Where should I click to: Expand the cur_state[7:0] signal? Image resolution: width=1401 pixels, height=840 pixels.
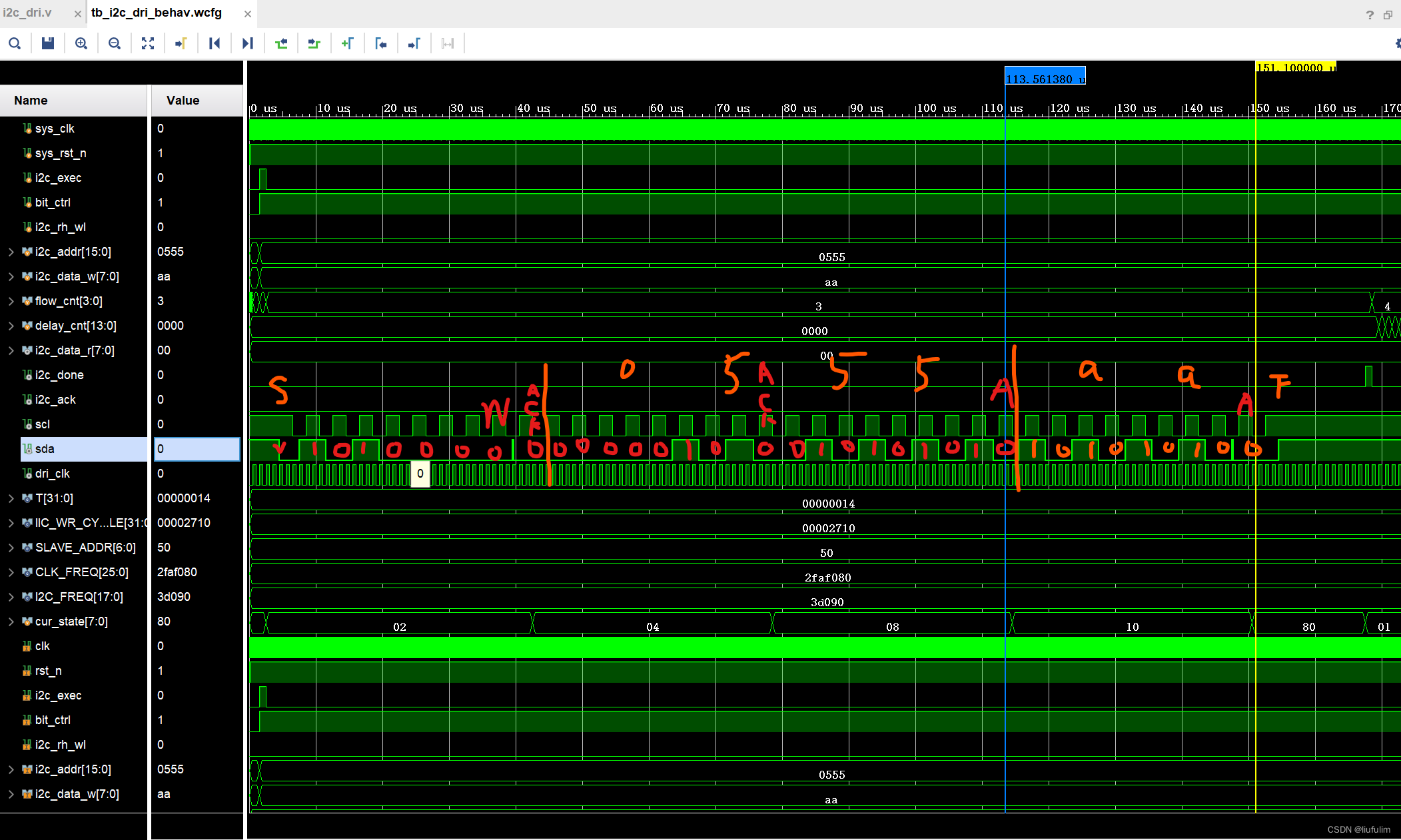coord(11,622)
